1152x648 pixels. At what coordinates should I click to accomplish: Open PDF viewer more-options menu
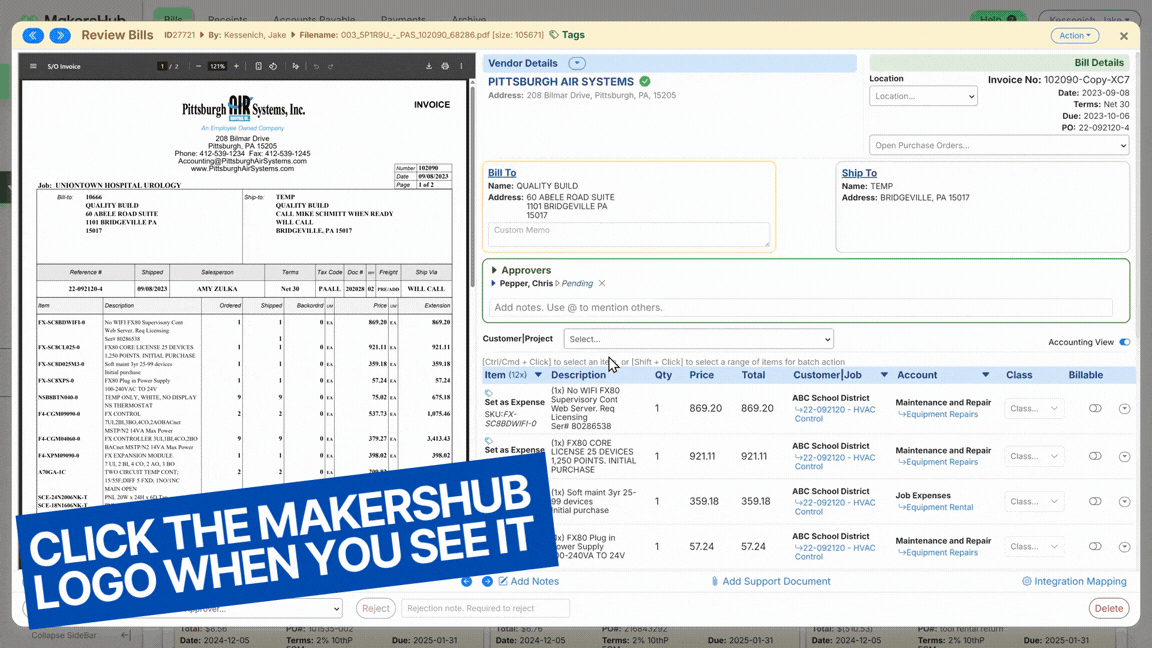[x=461, y=66]
